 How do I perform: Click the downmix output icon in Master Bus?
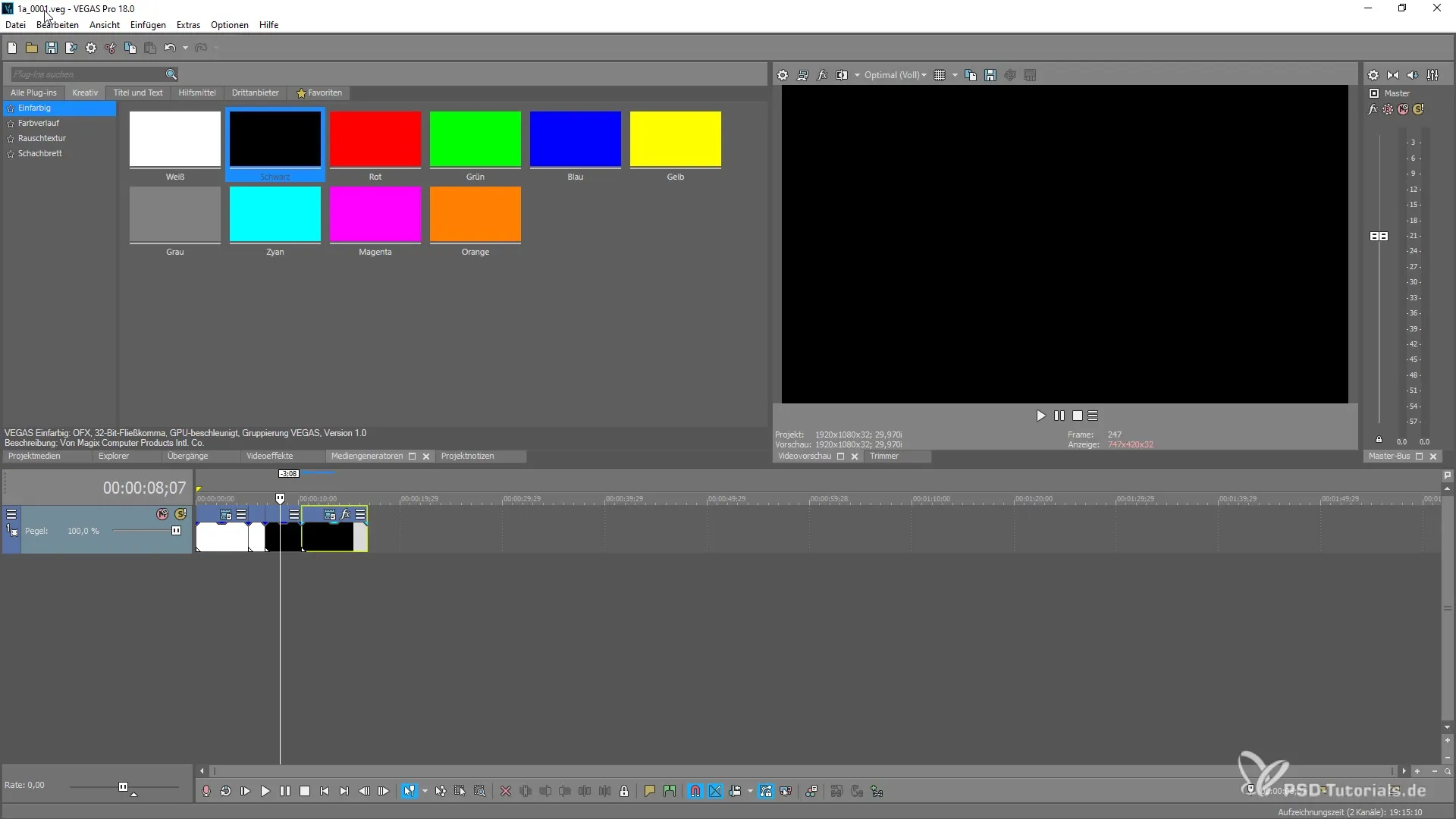[x=1393, y=75]
